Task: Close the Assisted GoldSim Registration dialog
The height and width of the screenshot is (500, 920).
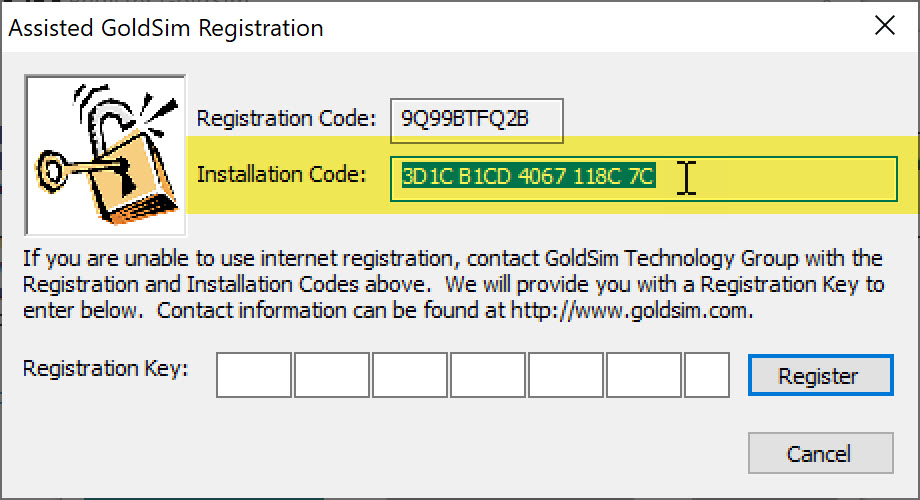Action: click(884, 26)
